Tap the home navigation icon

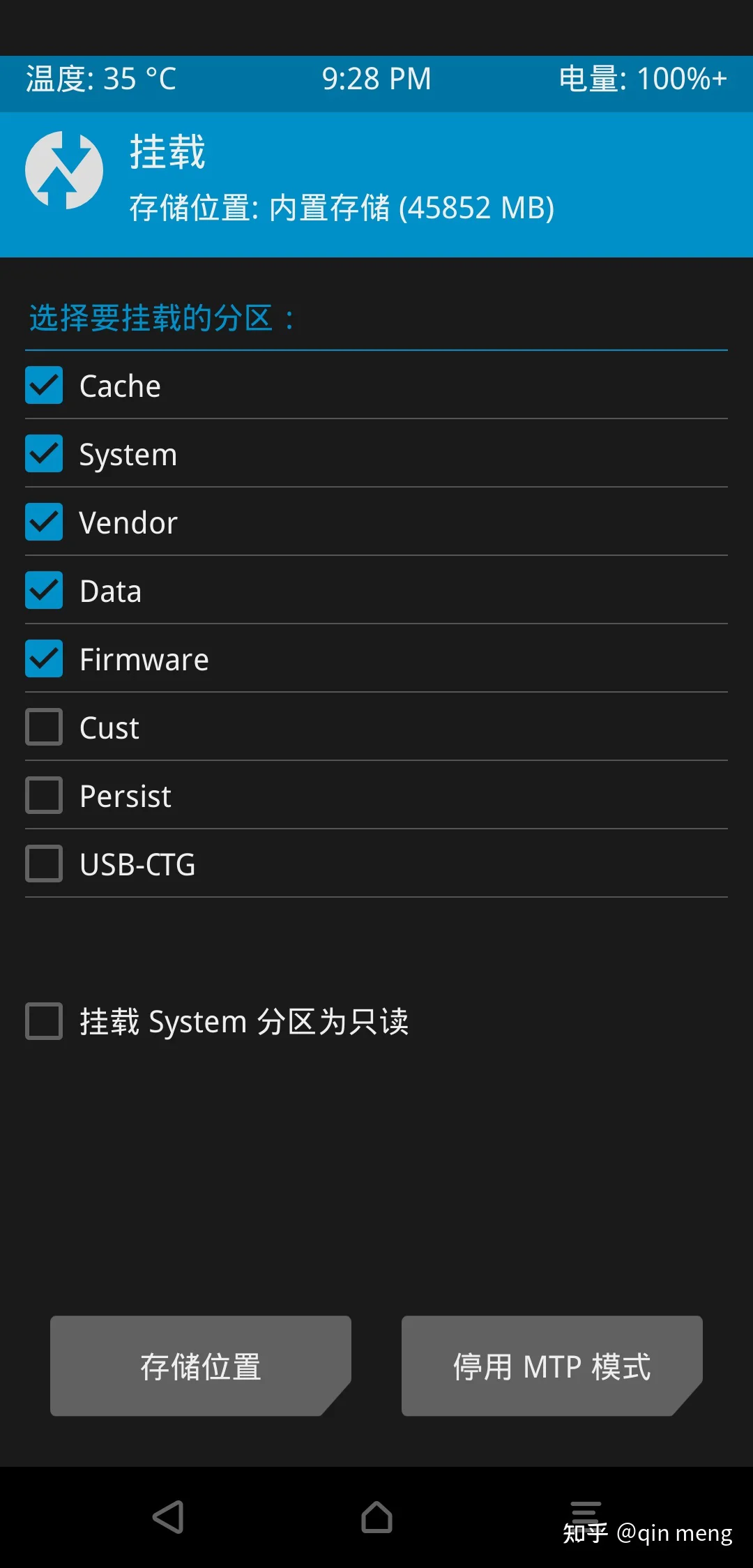pos(376,1517)
